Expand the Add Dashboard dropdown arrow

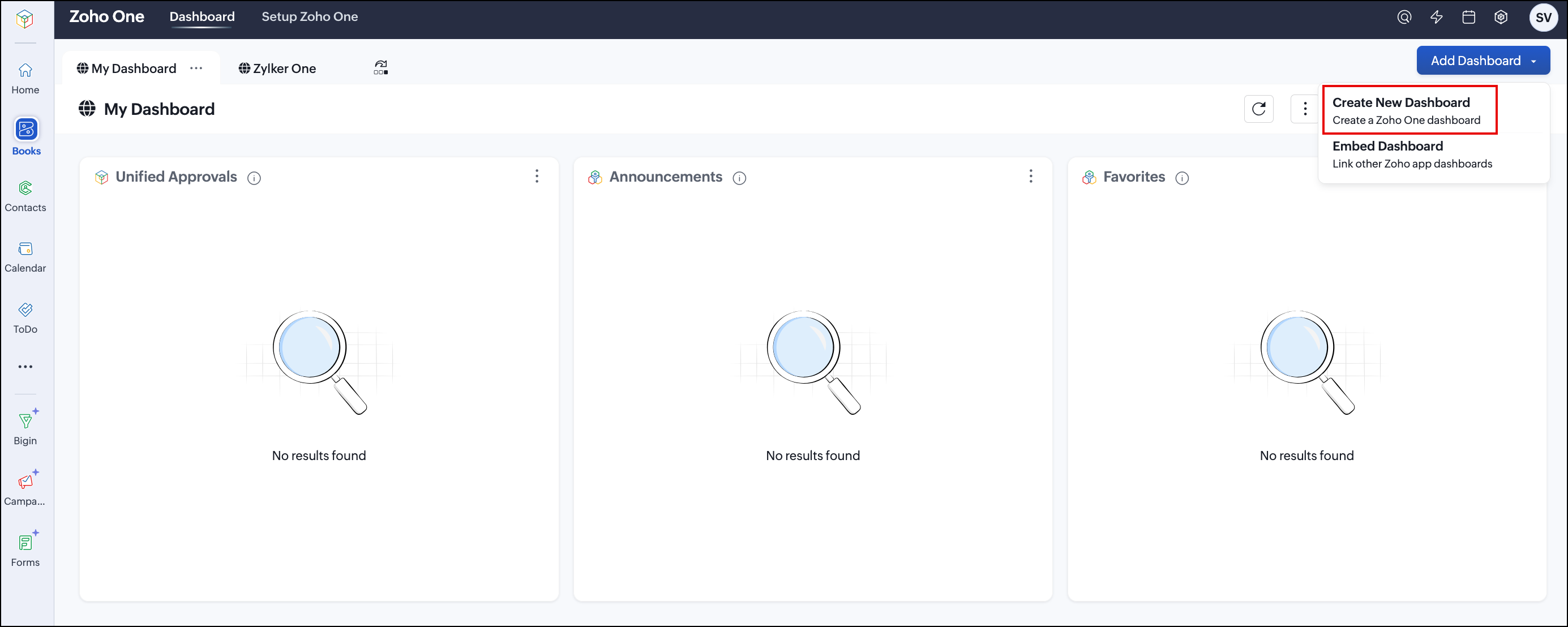pos(1533,61)
